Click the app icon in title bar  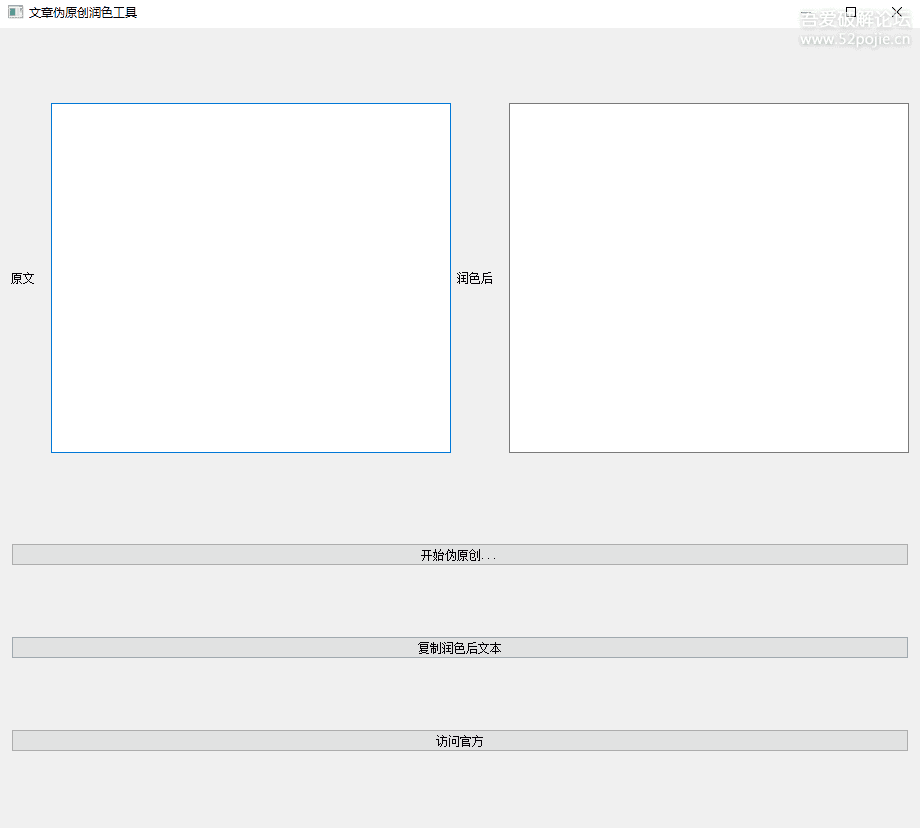click(x=15, y=12)
